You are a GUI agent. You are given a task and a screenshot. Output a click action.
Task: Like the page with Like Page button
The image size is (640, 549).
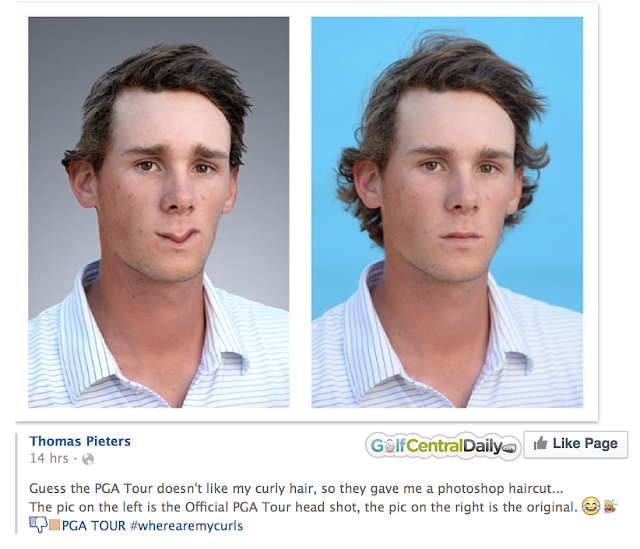[x=576, y=445]
